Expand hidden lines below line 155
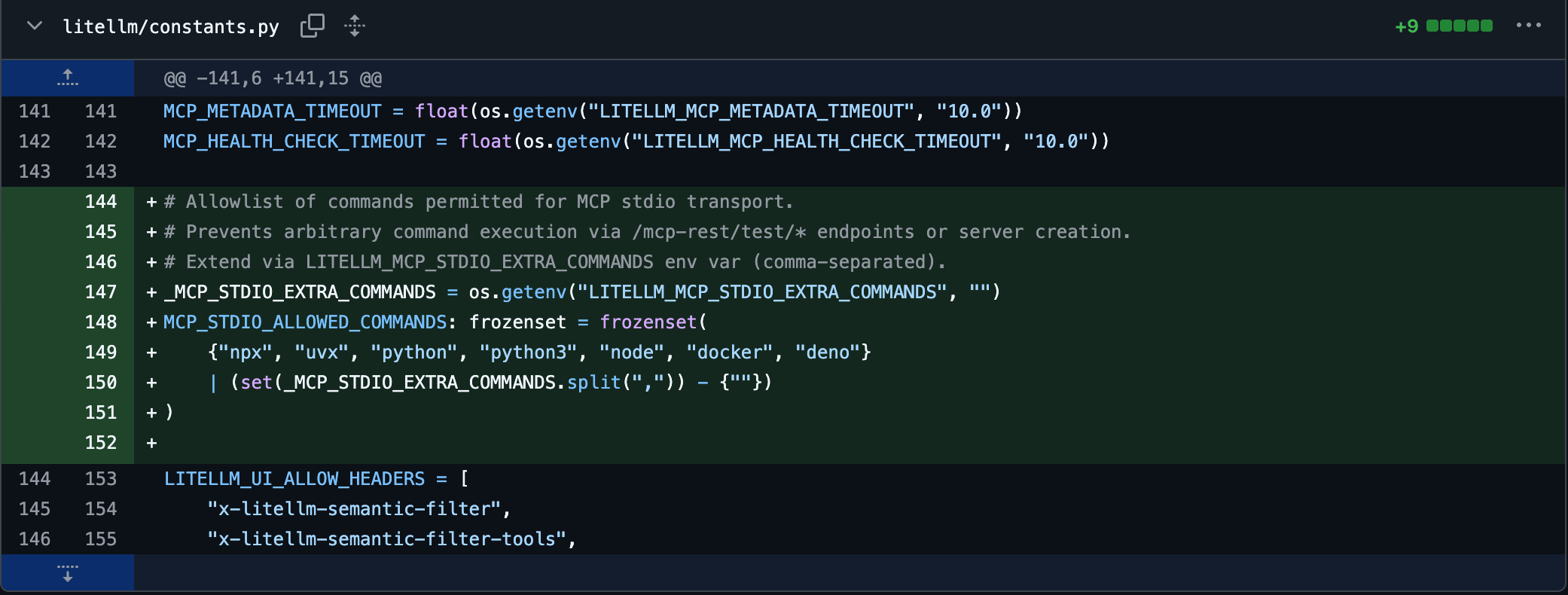 [x=68, y=573]
